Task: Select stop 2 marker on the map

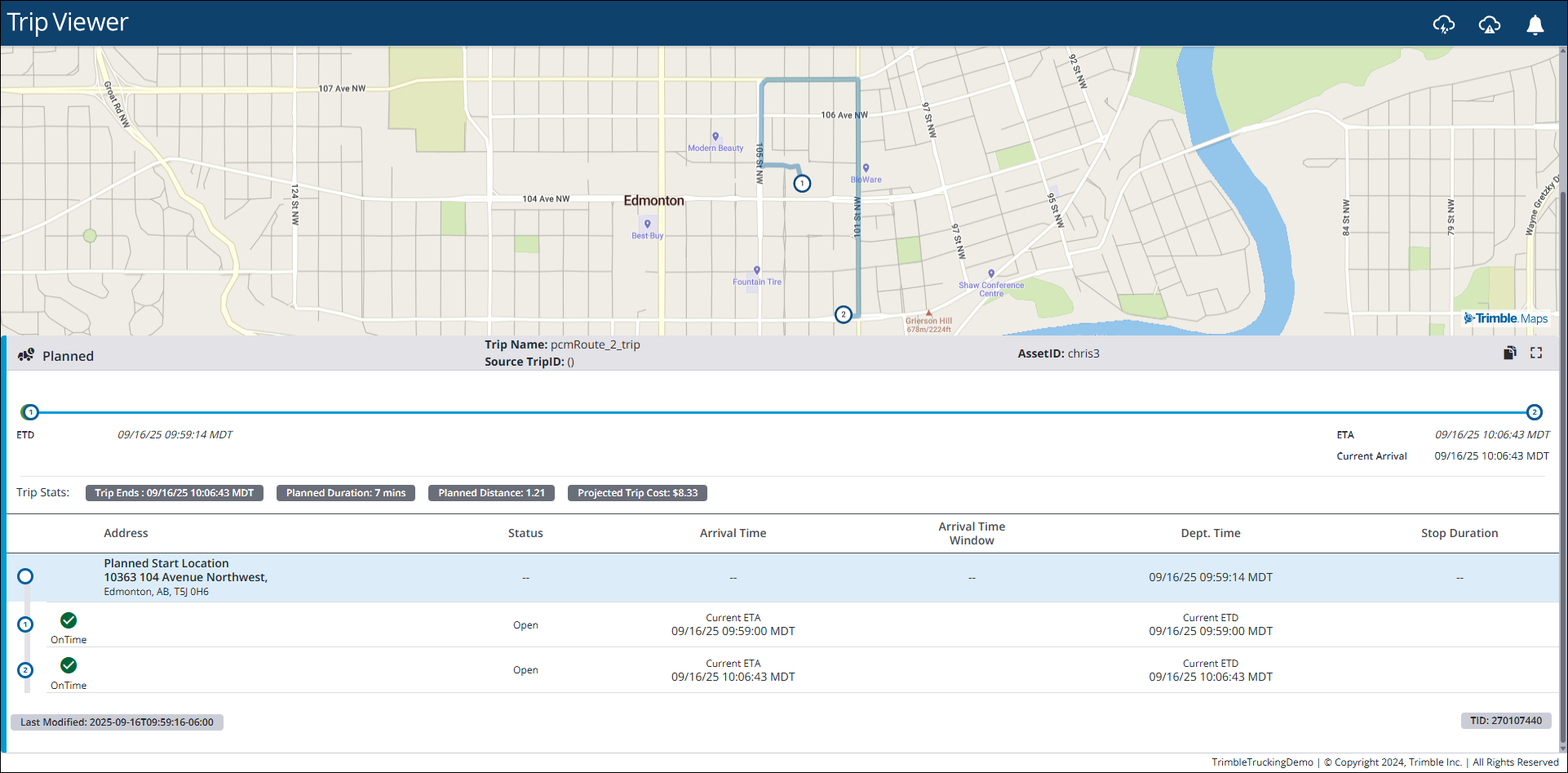Action: coord(844,314)
